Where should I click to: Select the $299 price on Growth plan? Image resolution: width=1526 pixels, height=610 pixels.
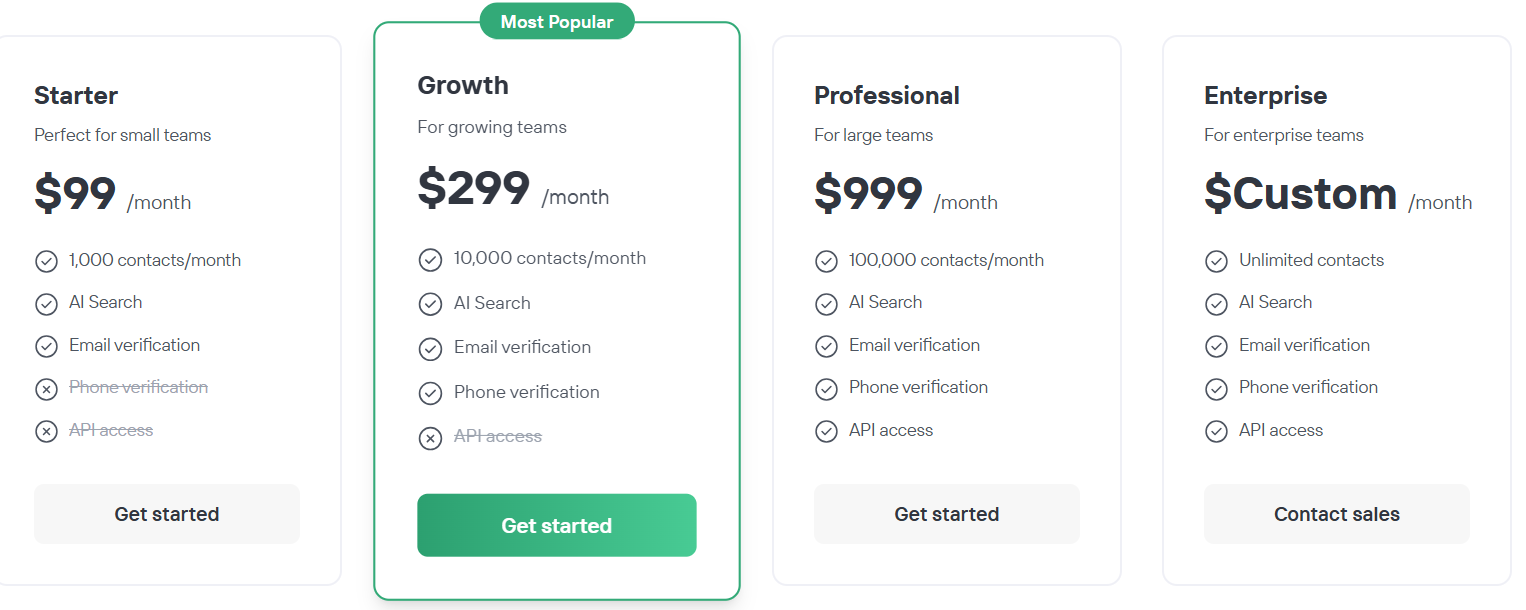pyautogui.click(x=474, y=190)
